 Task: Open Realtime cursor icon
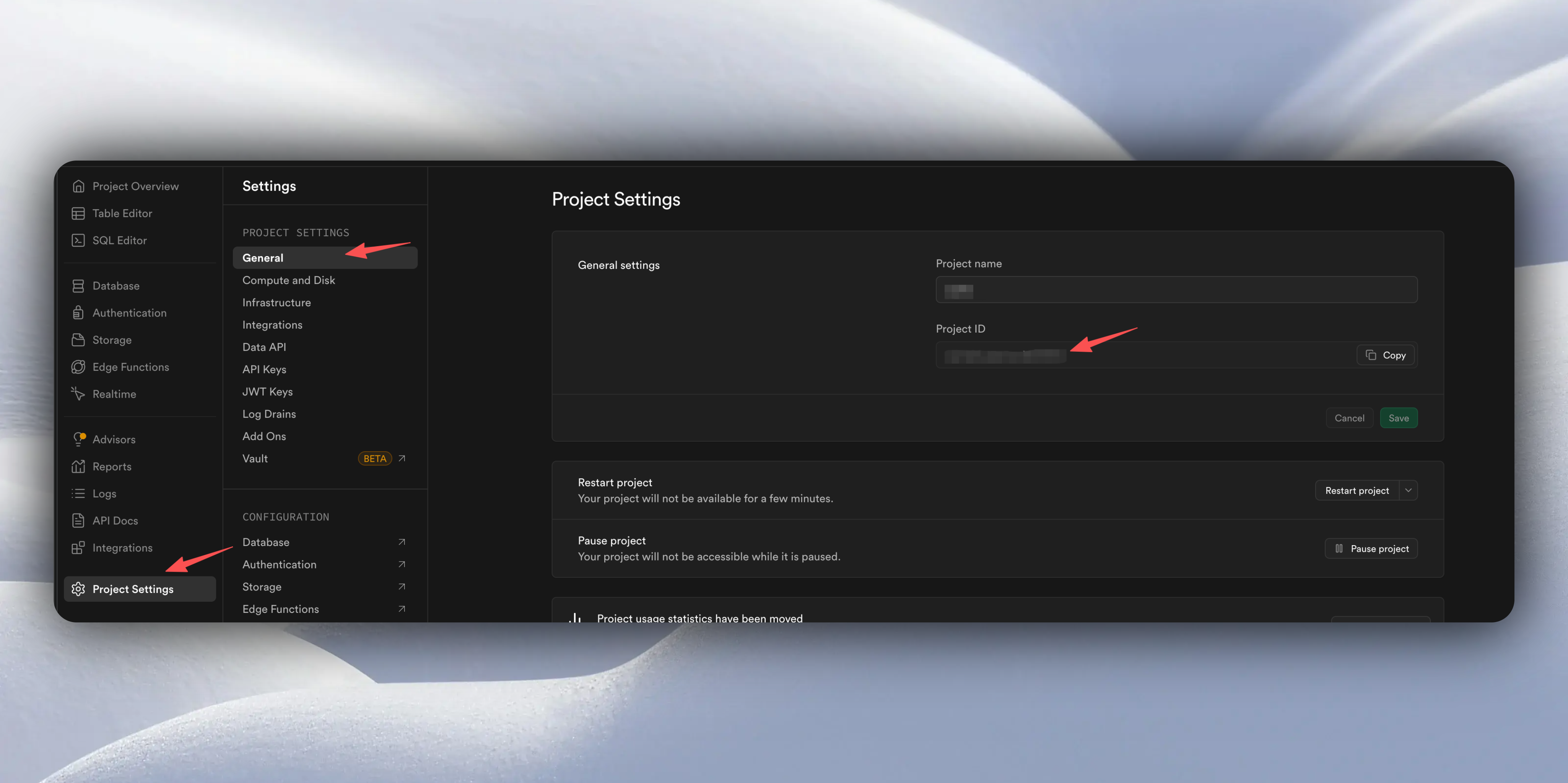(78, 394)
